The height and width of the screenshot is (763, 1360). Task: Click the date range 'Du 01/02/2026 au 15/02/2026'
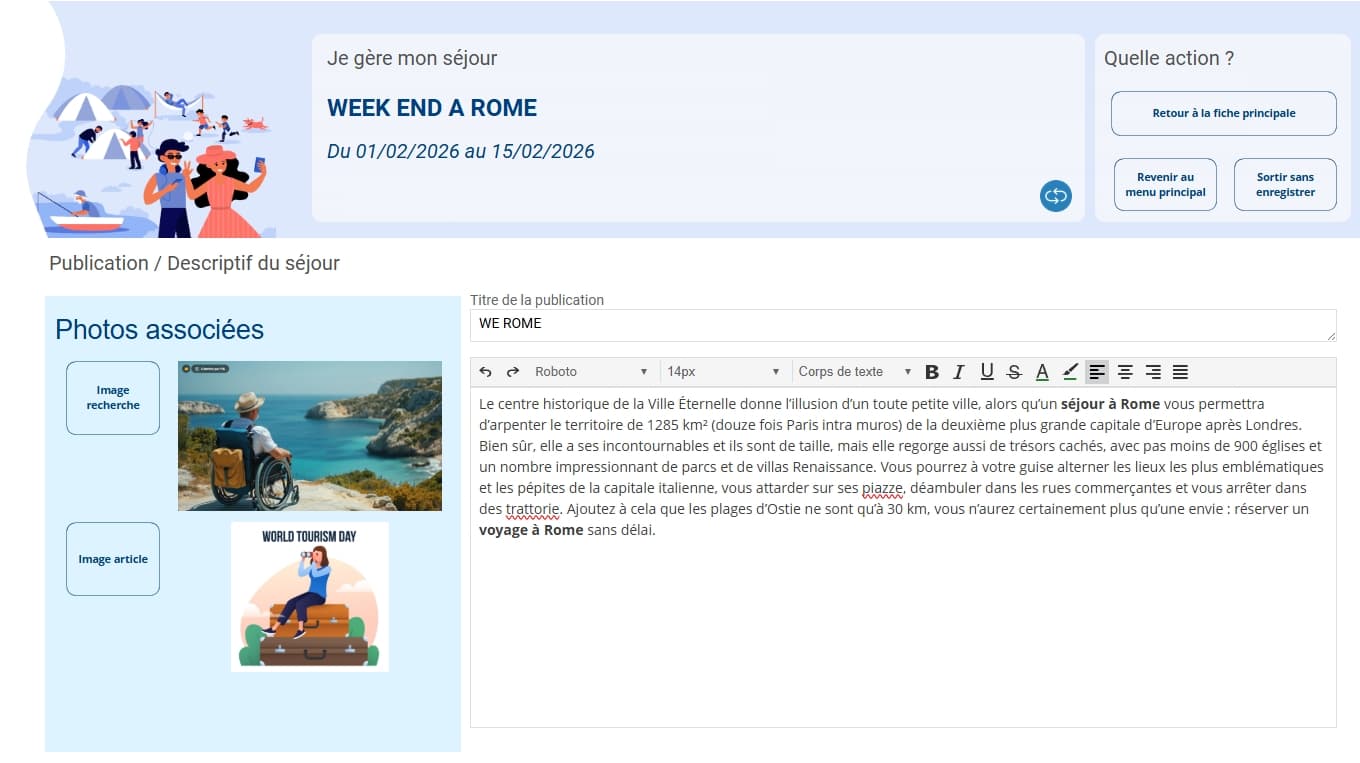[461, 152]
